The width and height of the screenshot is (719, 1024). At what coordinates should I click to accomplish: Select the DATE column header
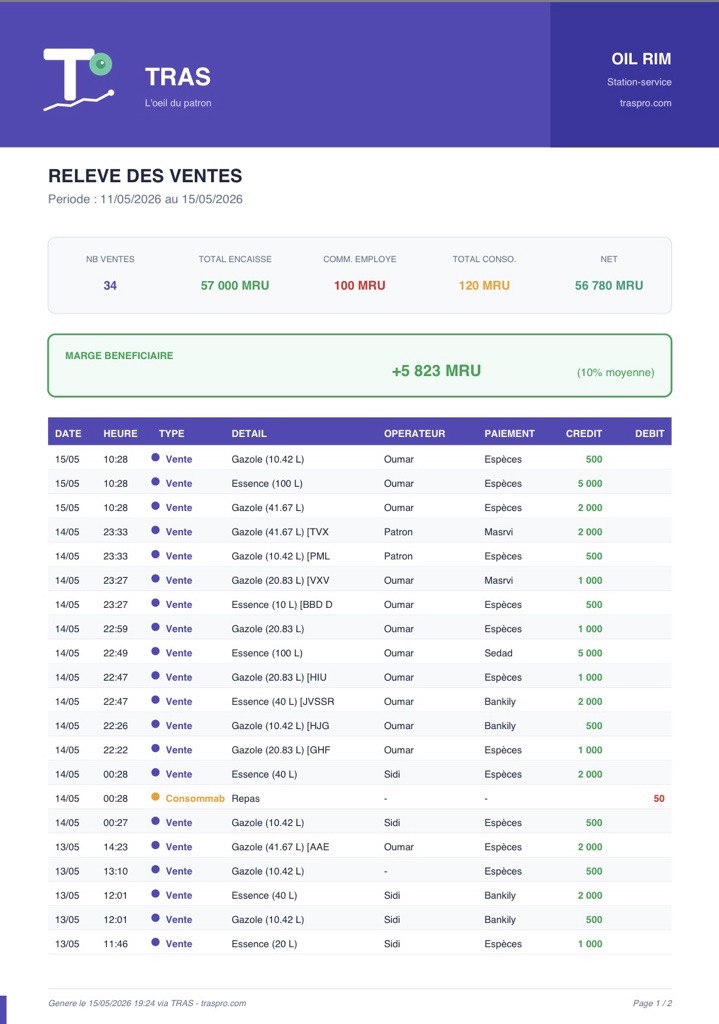(68, 434)
